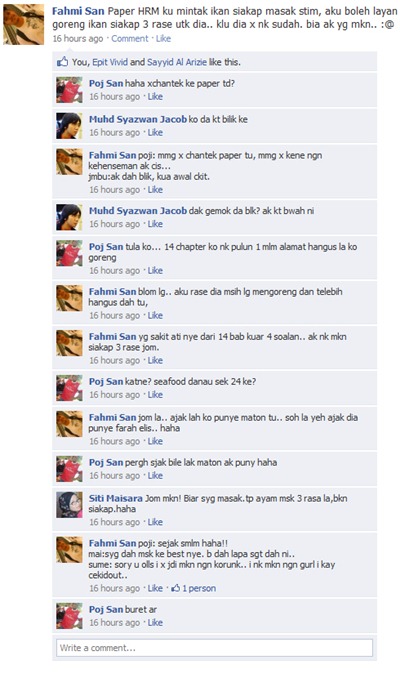Click the Comment link under the main post

pyautogui.click(x=130, y=38)
